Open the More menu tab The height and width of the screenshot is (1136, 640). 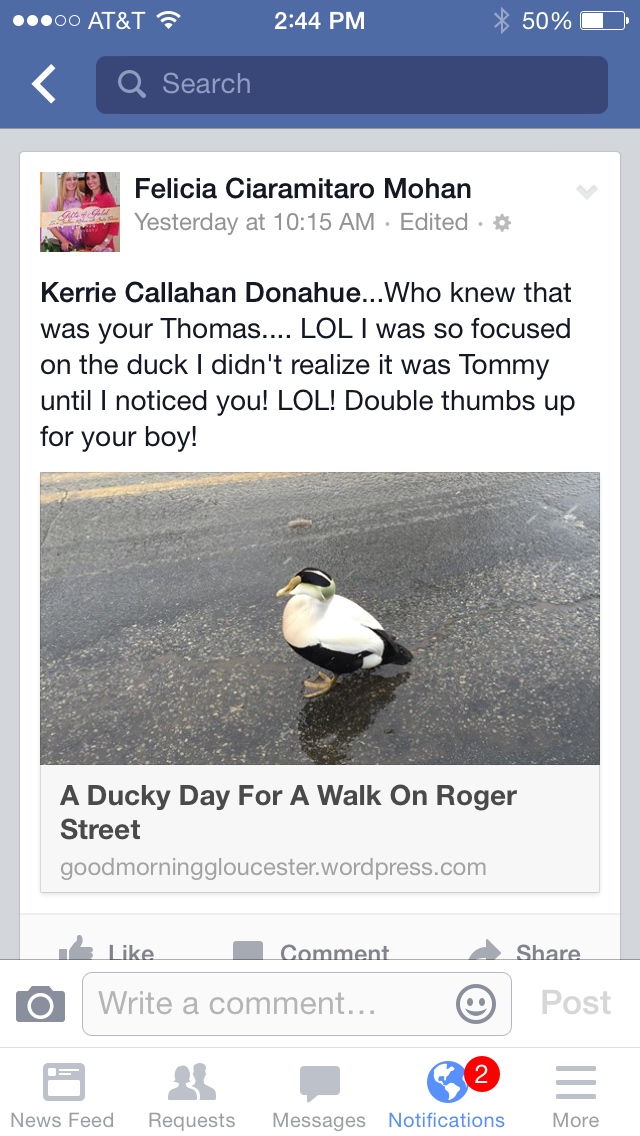[x=575, y=1095]
